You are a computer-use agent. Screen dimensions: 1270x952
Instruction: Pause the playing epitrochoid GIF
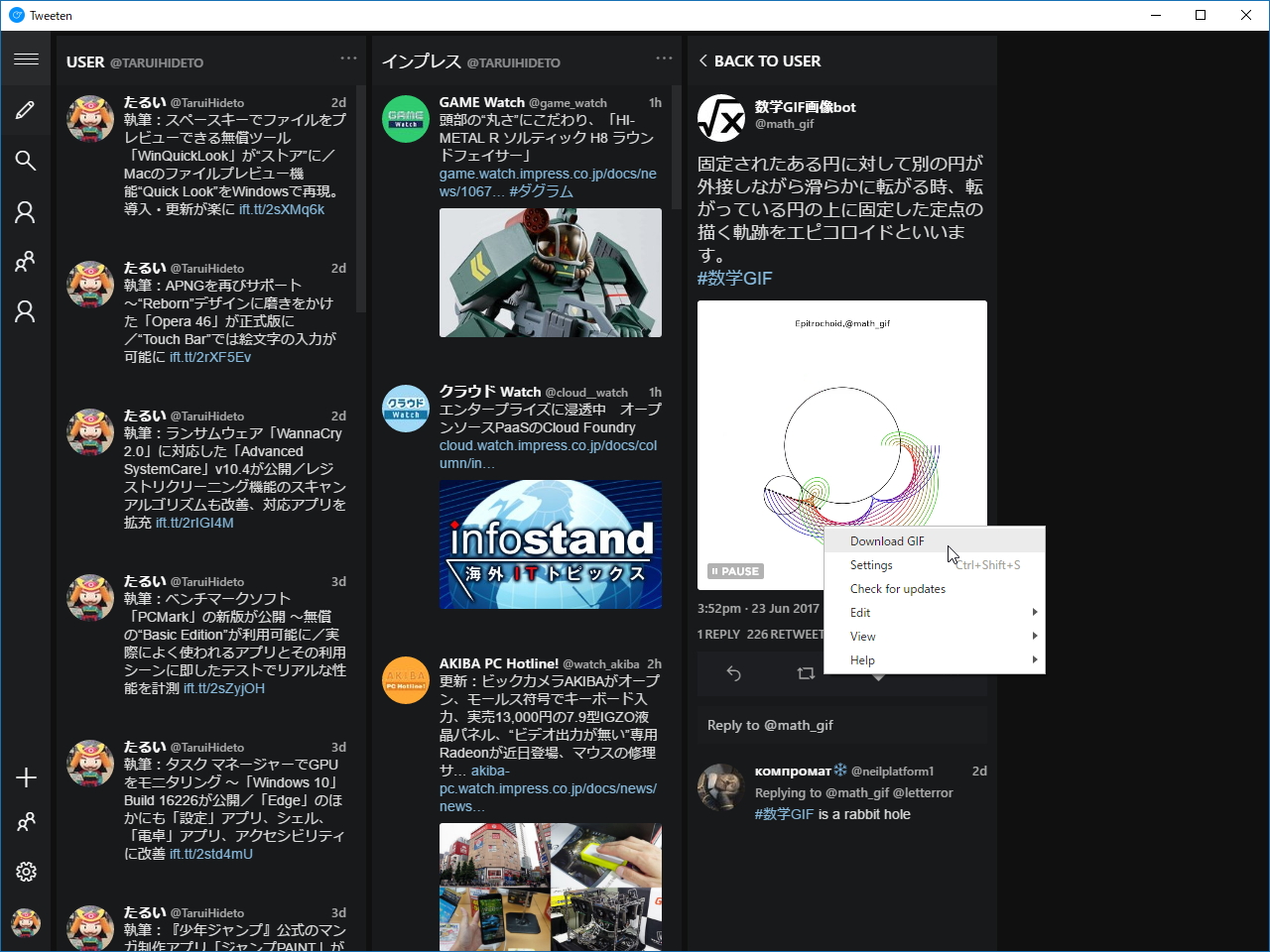pyautogui.click(x=734, y=571)
